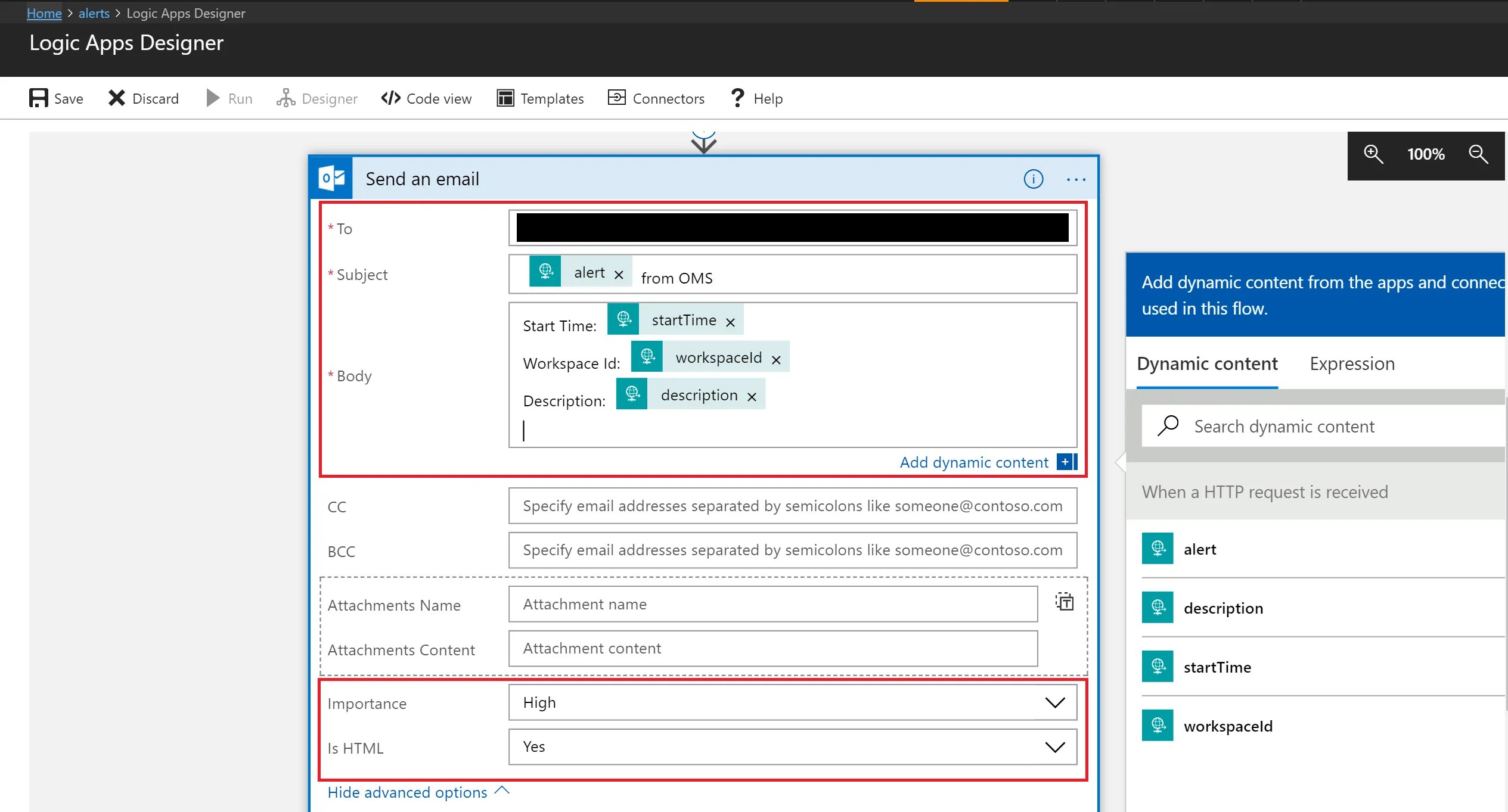Click the BCC email field
The width and height of the screenshot is (1508, 812).
[x=793, y=550]
